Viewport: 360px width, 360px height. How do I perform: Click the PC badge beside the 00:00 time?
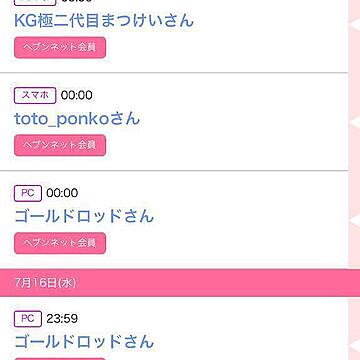[28, 193]
